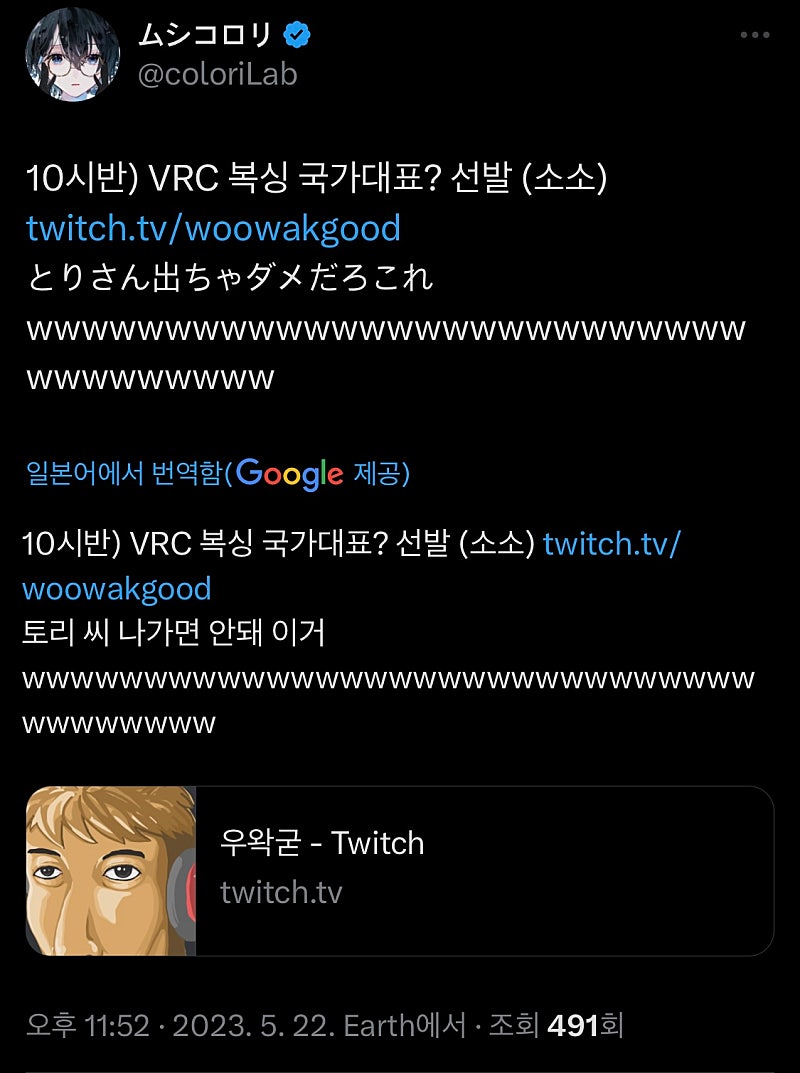This screenshot has height=1073, width=800.
Task: Click the 제공) text after Google logo
Action: pyautogui.click(x=381, y=473)
